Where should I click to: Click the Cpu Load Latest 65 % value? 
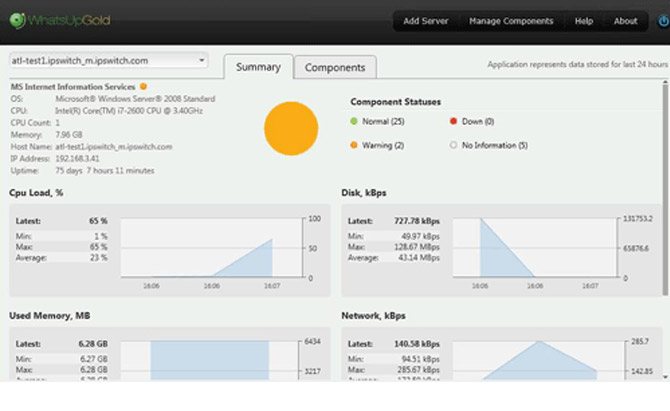(x=98, y=221)
